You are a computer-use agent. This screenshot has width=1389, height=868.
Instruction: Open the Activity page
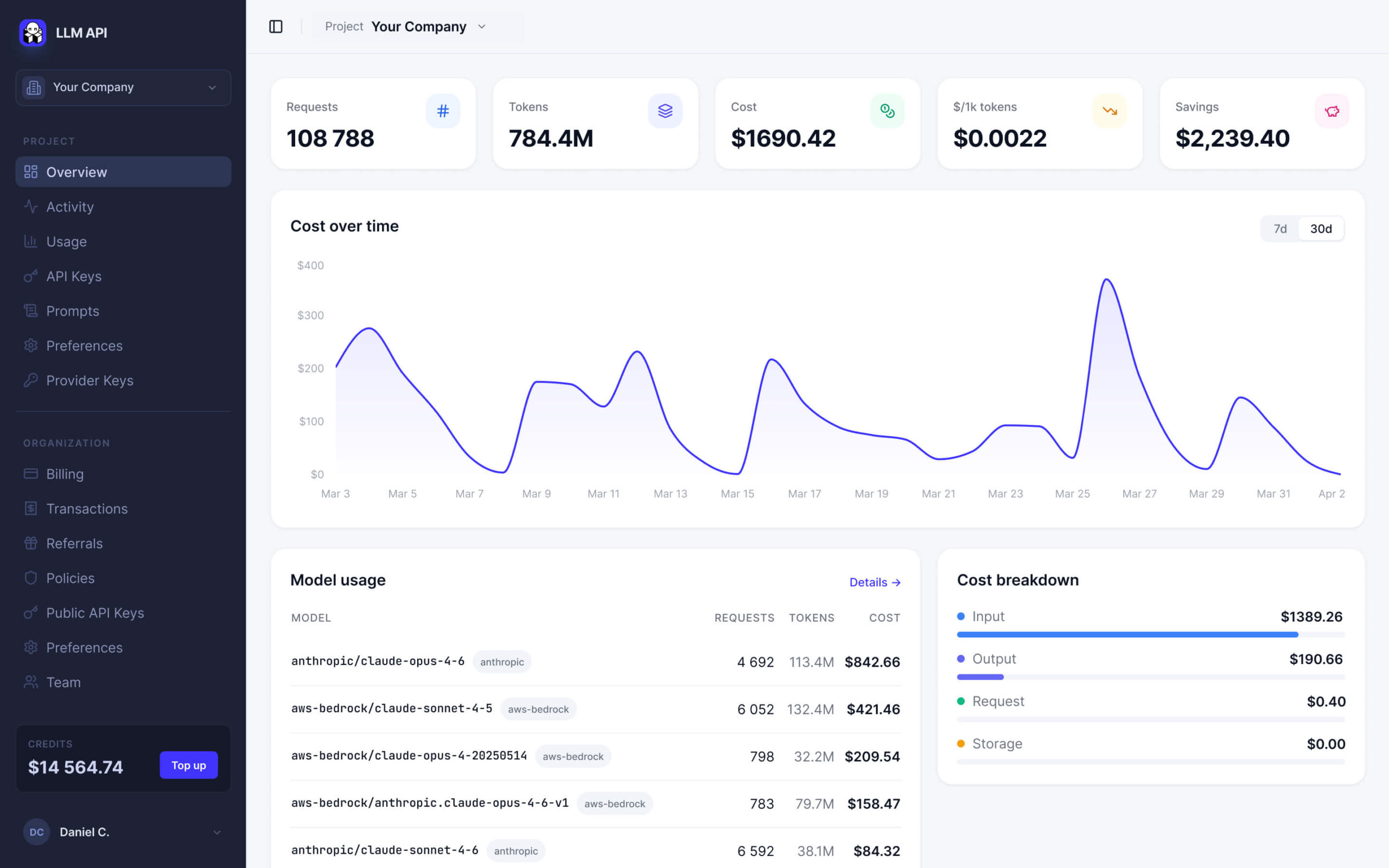[69, 207]
